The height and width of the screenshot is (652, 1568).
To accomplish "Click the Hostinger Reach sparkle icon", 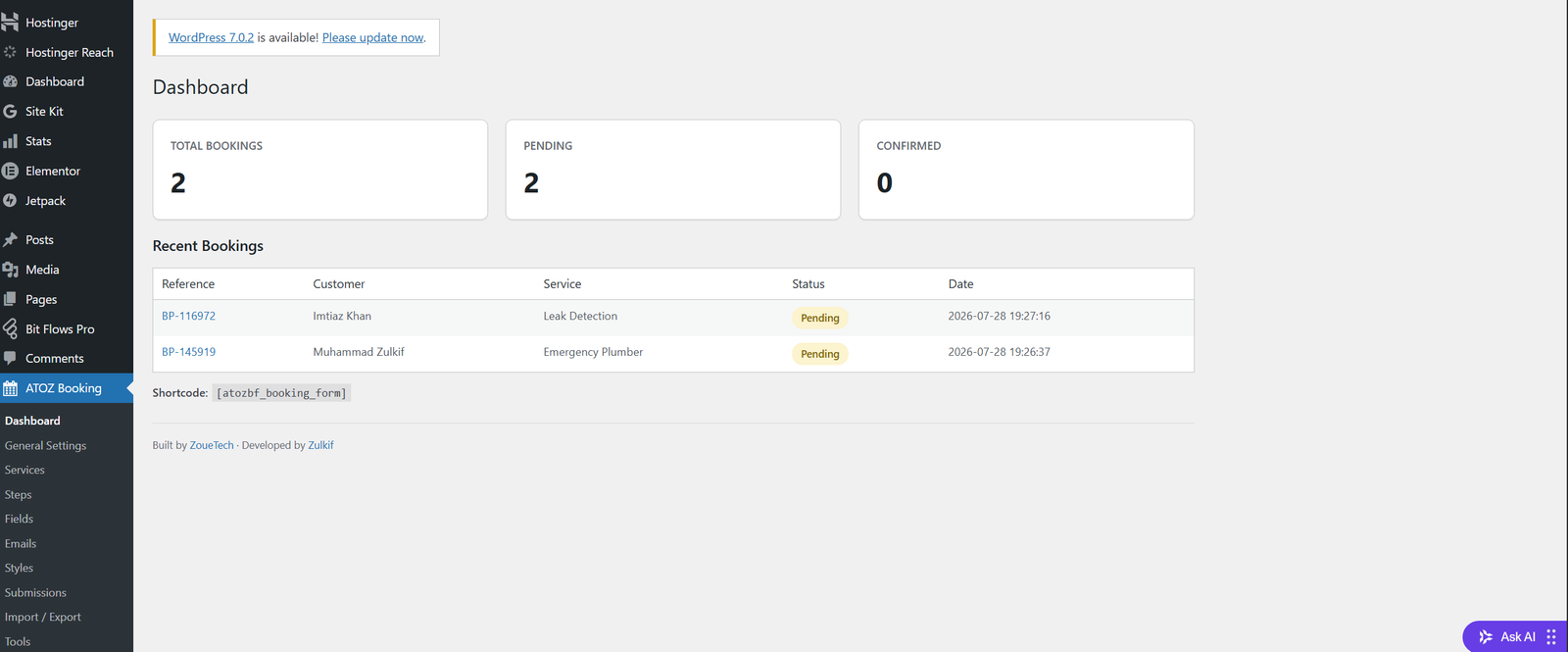I will [x=10, y=52].
